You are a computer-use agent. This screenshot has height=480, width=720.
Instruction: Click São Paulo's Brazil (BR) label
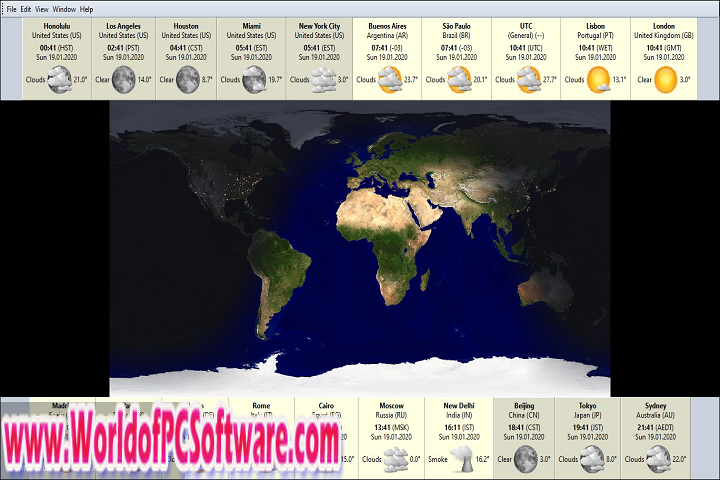(456, 35)
